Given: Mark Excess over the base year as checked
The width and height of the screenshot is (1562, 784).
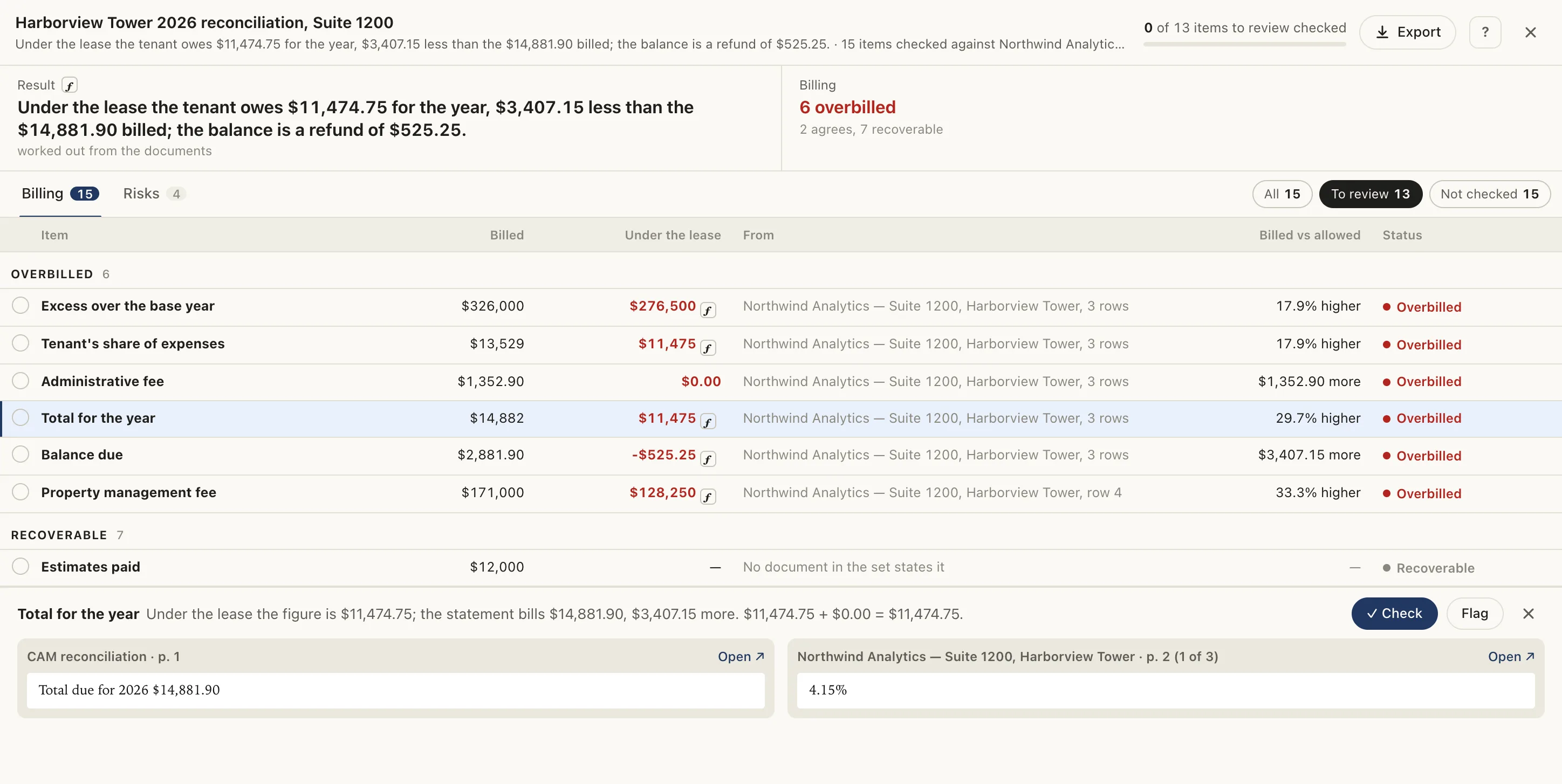Looking at the screenshot, I should coord(20,306).
